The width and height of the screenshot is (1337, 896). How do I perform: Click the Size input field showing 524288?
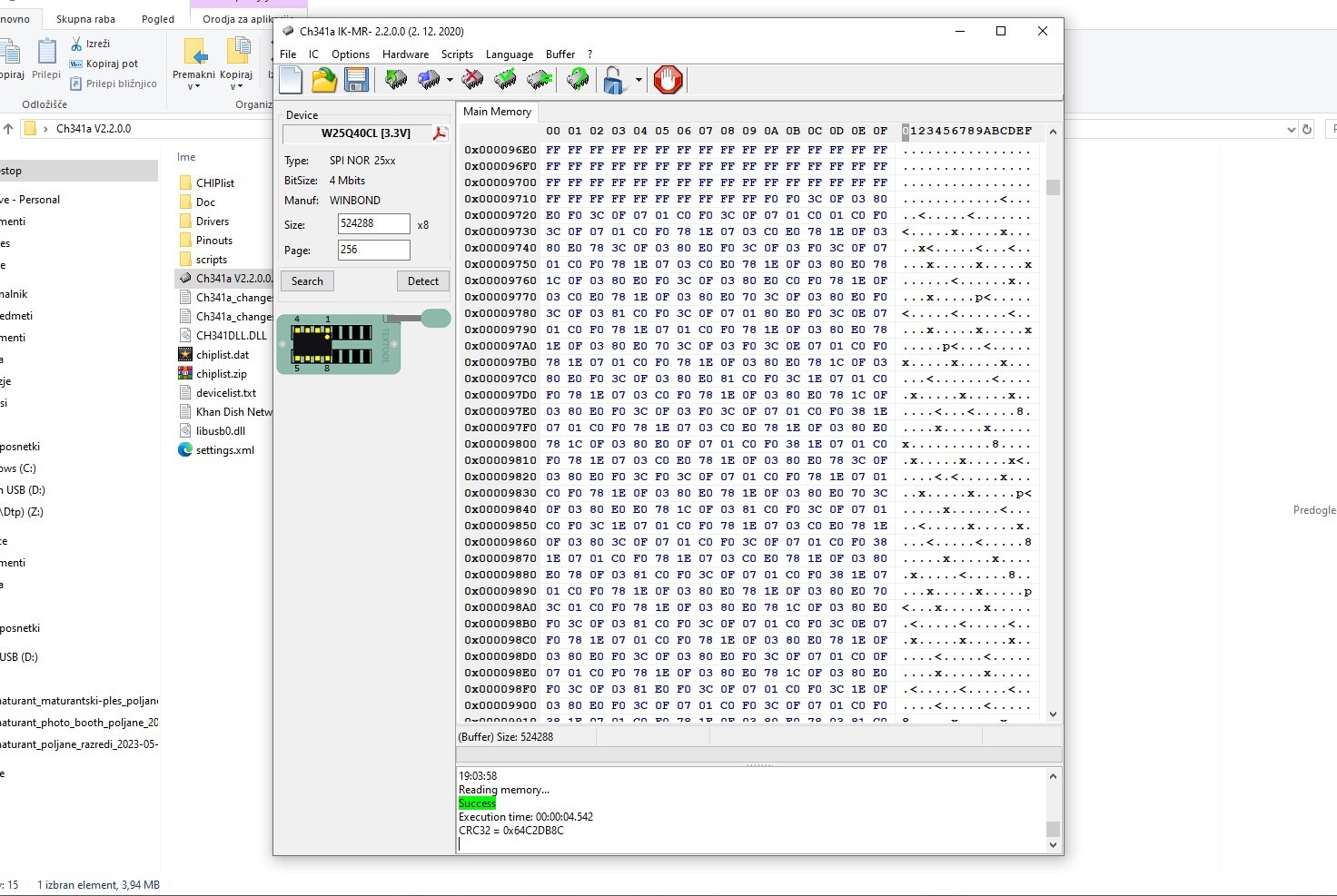point(373,223)
